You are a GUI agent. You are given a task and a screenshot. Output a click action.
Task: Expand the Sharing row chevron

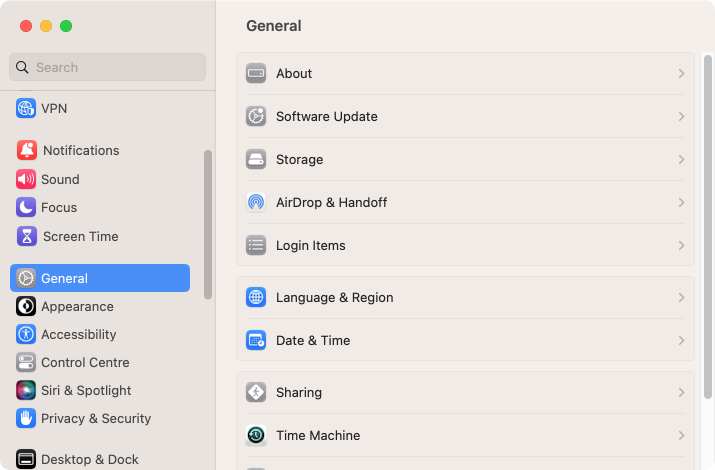[x=681, y=393]
